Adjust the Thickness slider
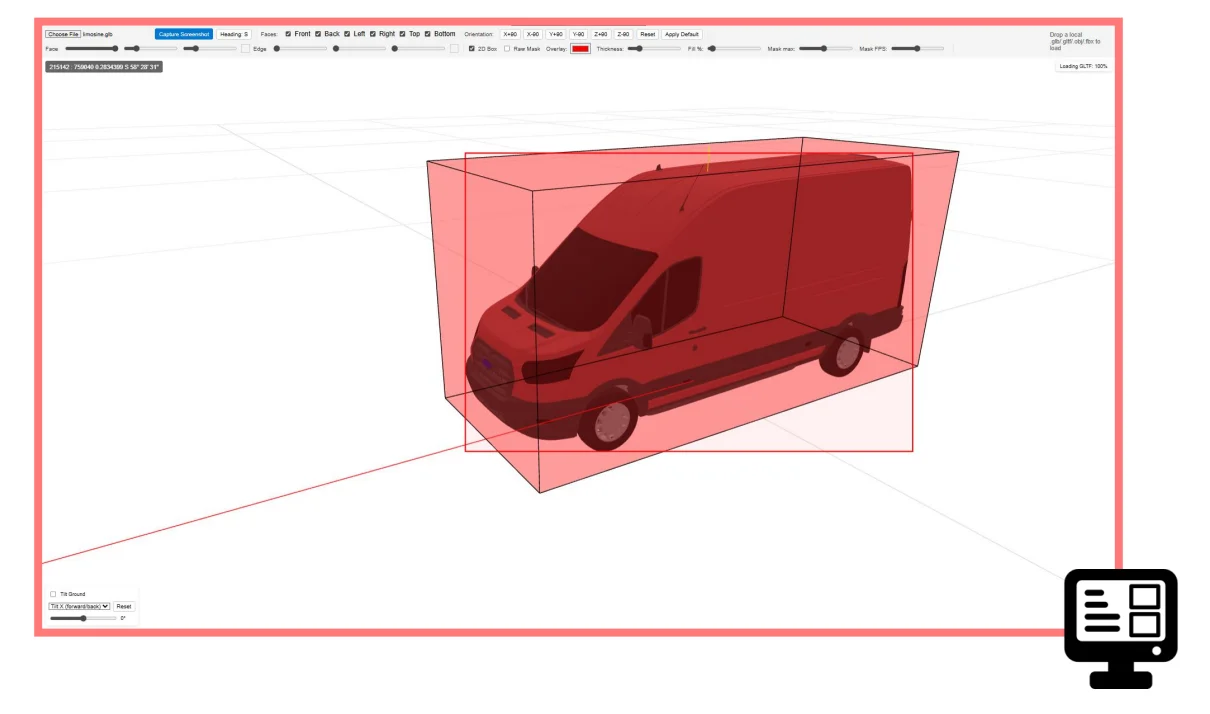The width and height of the screenshot is (1210, 714). pyautogui.click(x=654, y=48)
